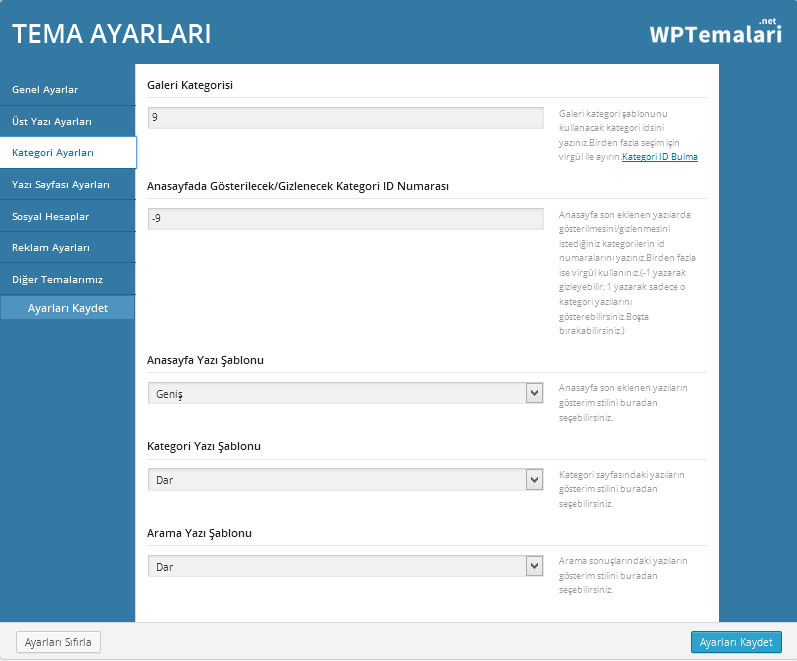
Task: Click the Anasayfada Gösterilecek/Gizlenecek Kategori ID Numarası heading
Action: click(298, 186)
